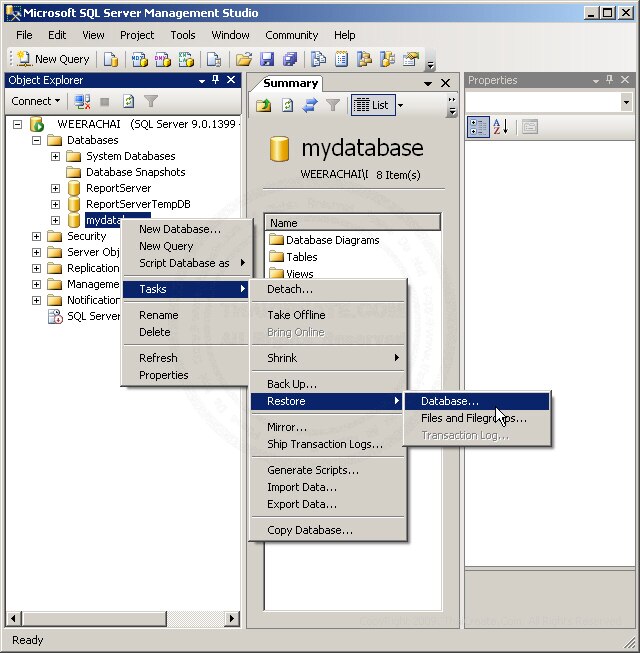Open the Properties object combo box
The height and width of the screenshot is (653, 640).
(x=550, y=102)
